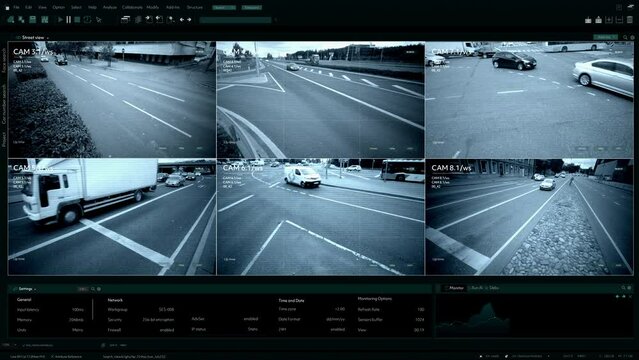
Task: Click the trash delete icon at top right
Action: tap(630, 20)
